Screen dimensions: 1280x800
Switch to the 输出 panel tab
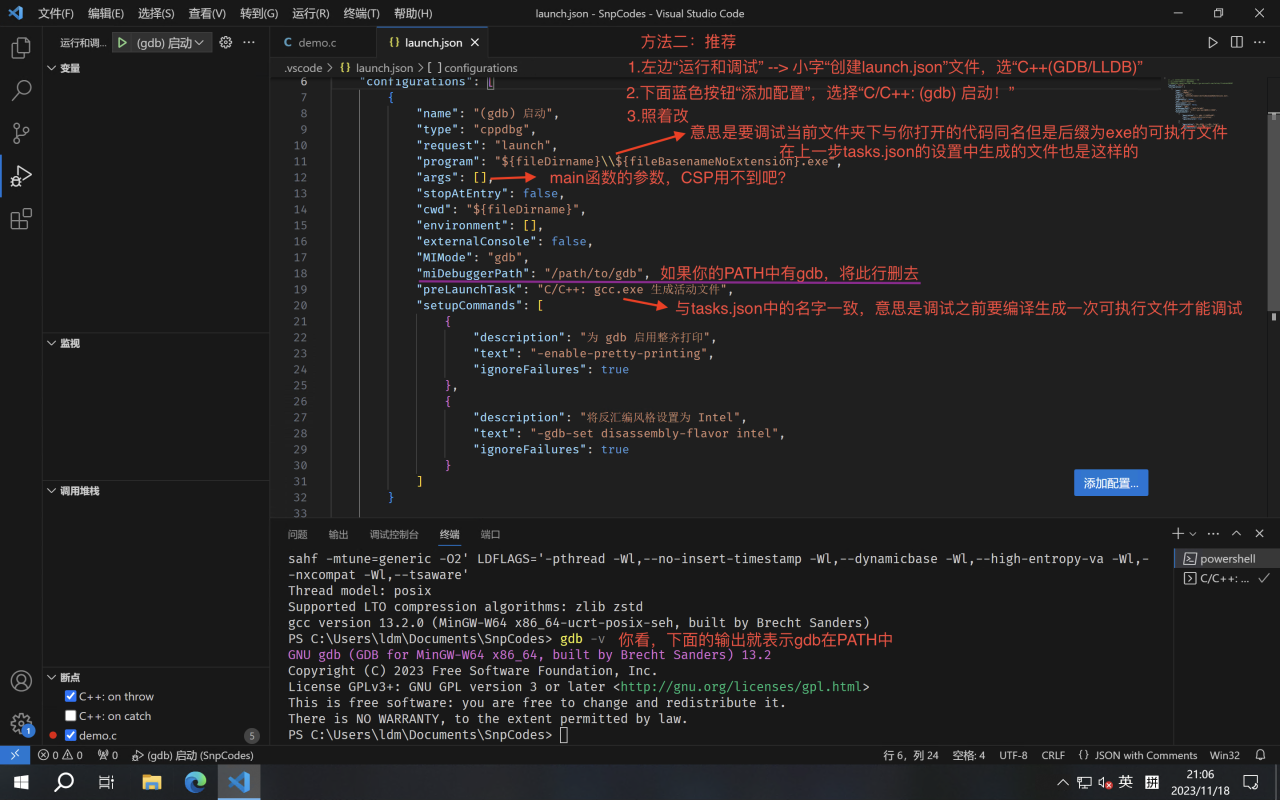[x=339, y=534]
